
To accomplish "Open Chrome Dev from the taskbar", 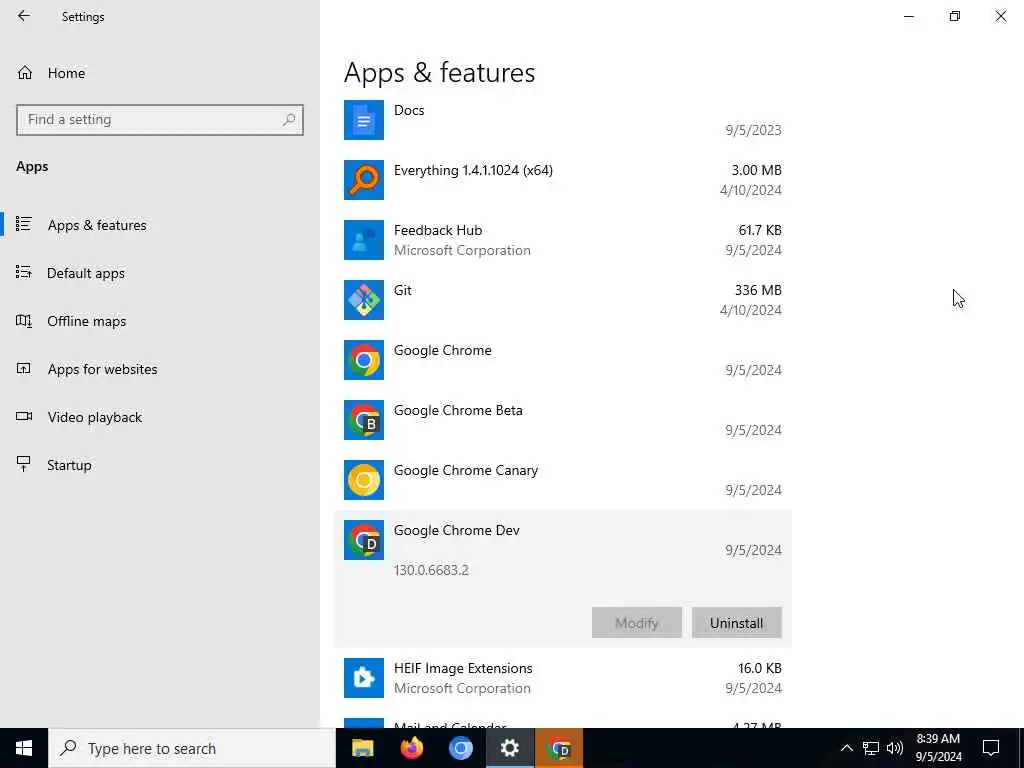I will pos(559,748).
